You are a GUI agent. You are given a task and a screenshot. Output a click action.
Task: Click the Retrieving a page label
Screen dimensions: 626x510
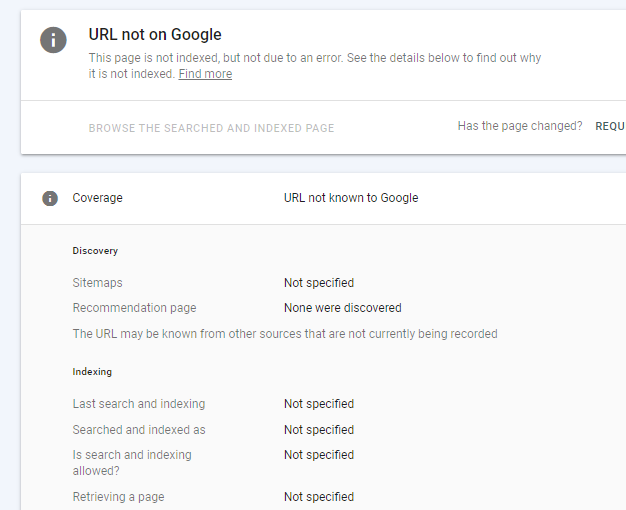click(119, 497)
